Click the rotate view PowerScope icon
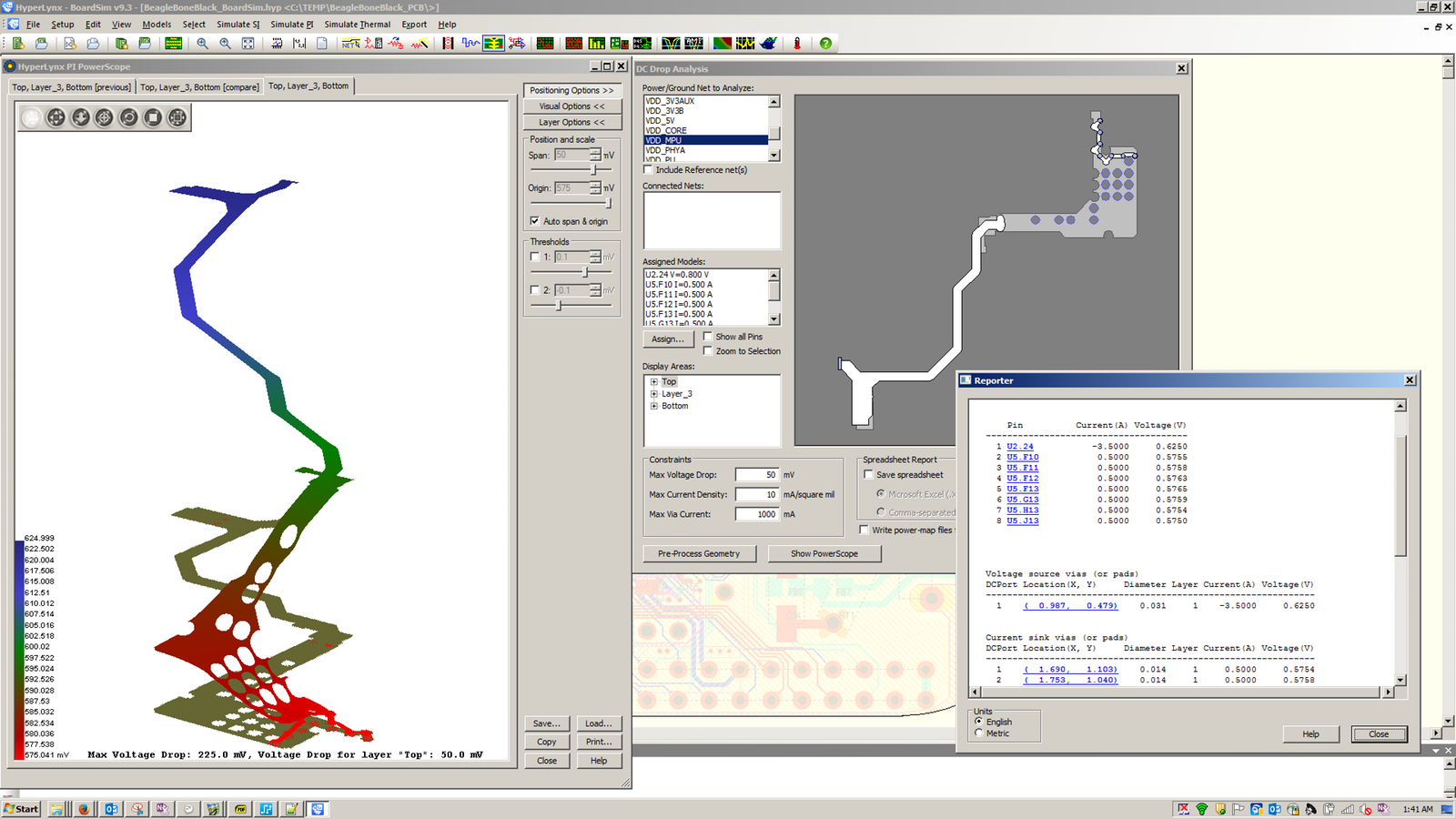1456x819 pixels. coord(128,117)
